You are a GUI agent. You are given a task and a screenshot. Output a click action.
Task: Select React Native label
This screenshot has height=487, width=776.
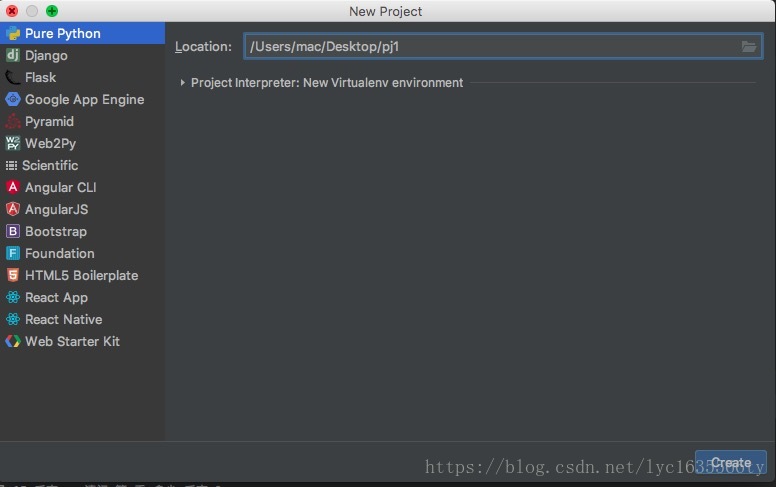64,319
